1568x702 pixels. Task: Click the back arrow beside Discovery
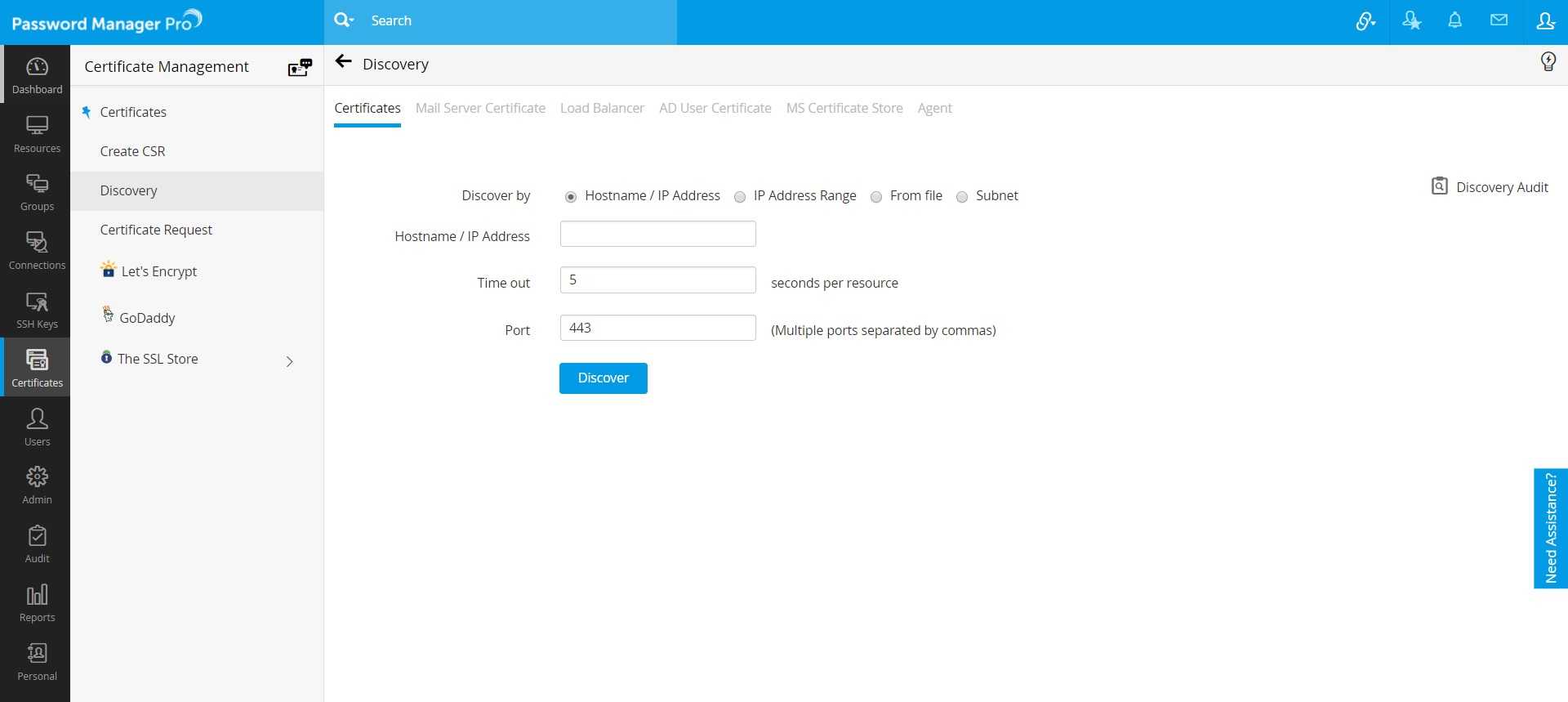343,61
